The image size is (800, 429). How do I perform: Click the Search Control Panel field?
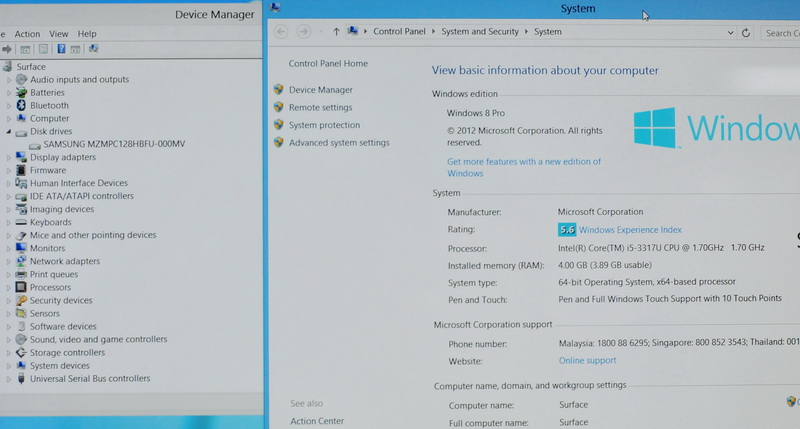[x=780, y=33]
